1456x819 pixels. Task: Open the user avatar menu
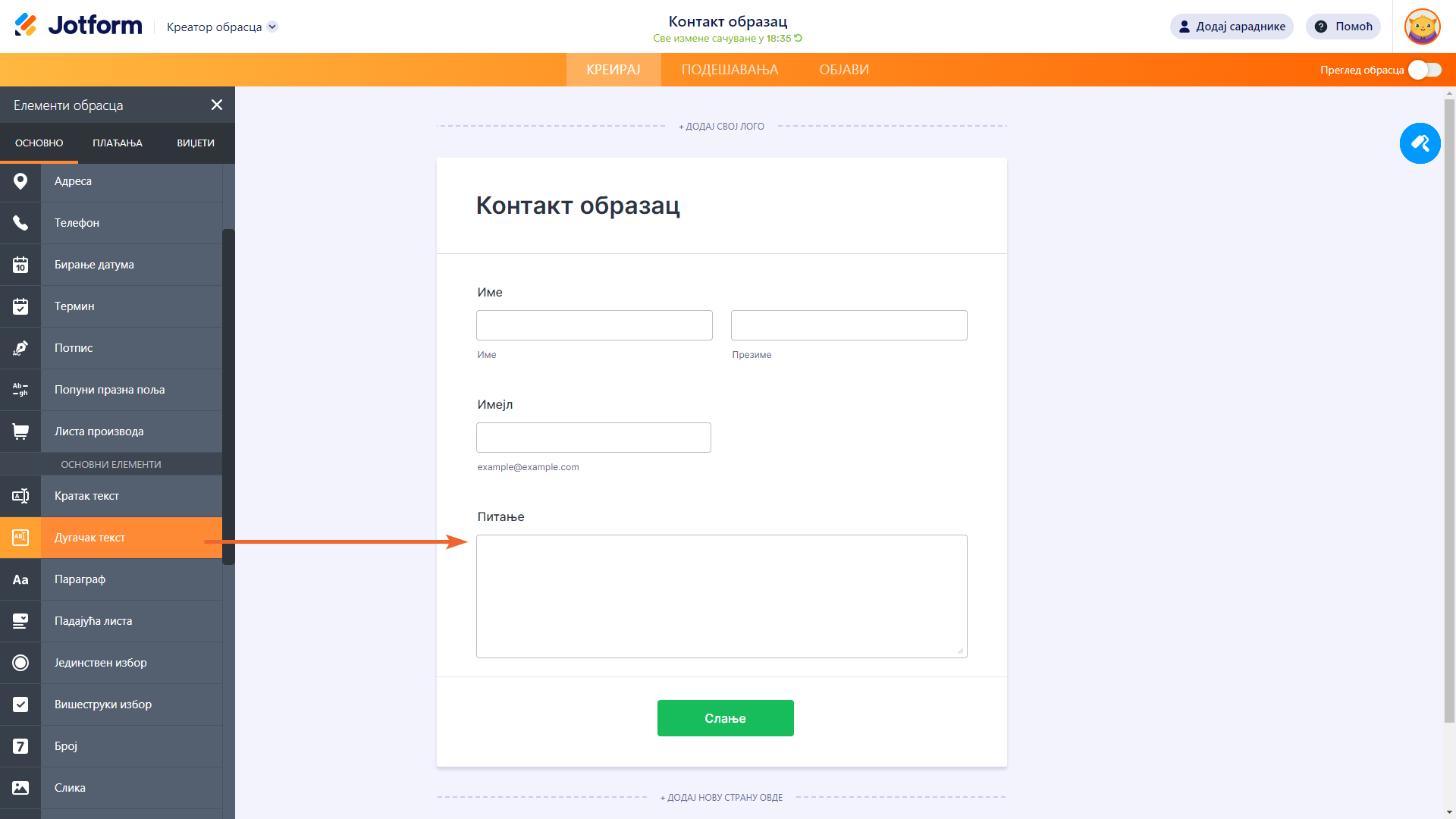pyautogui.click(x=1422, y=27)
